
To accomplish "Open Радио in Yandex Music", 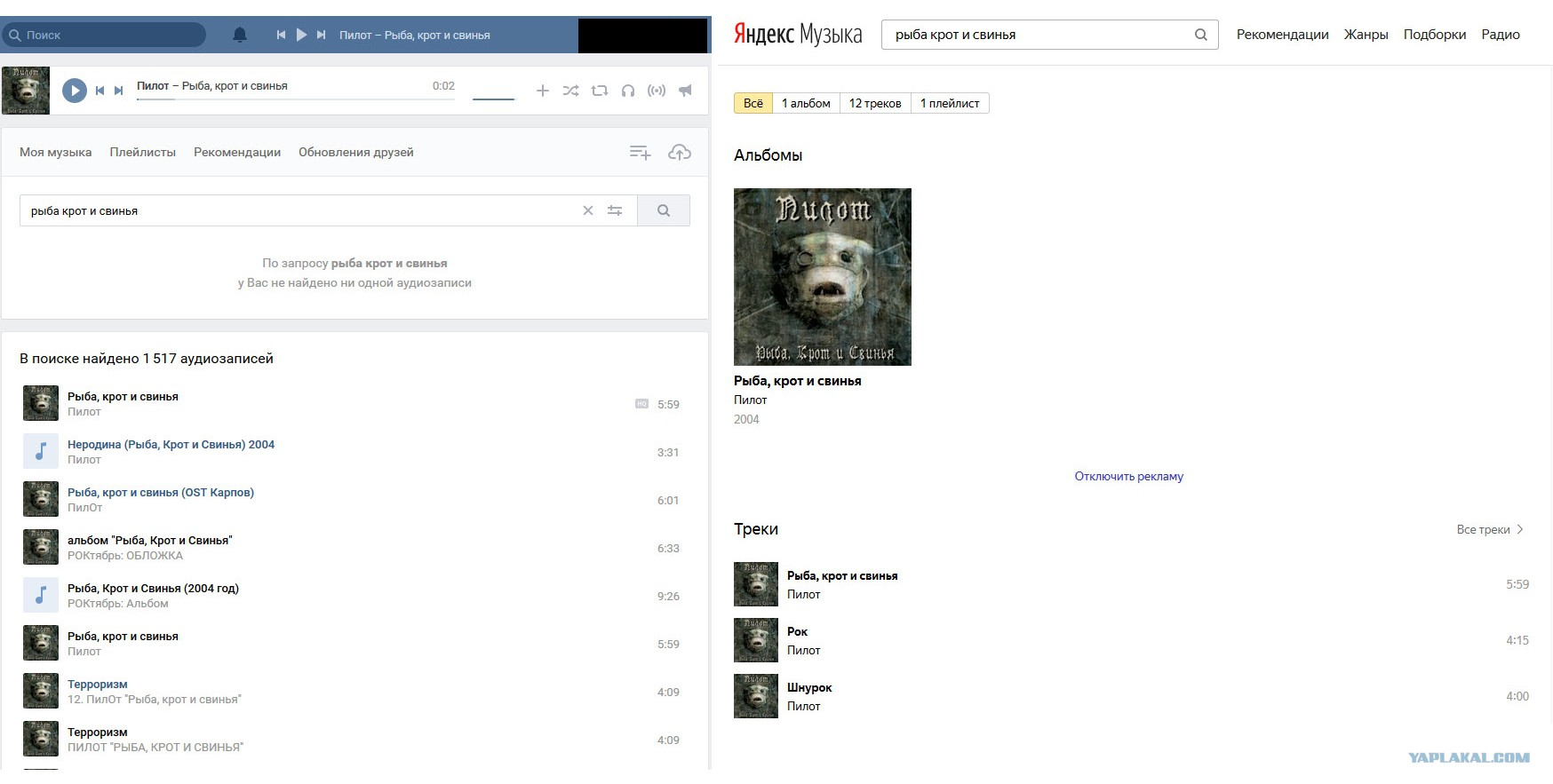I will (1501, 35).
